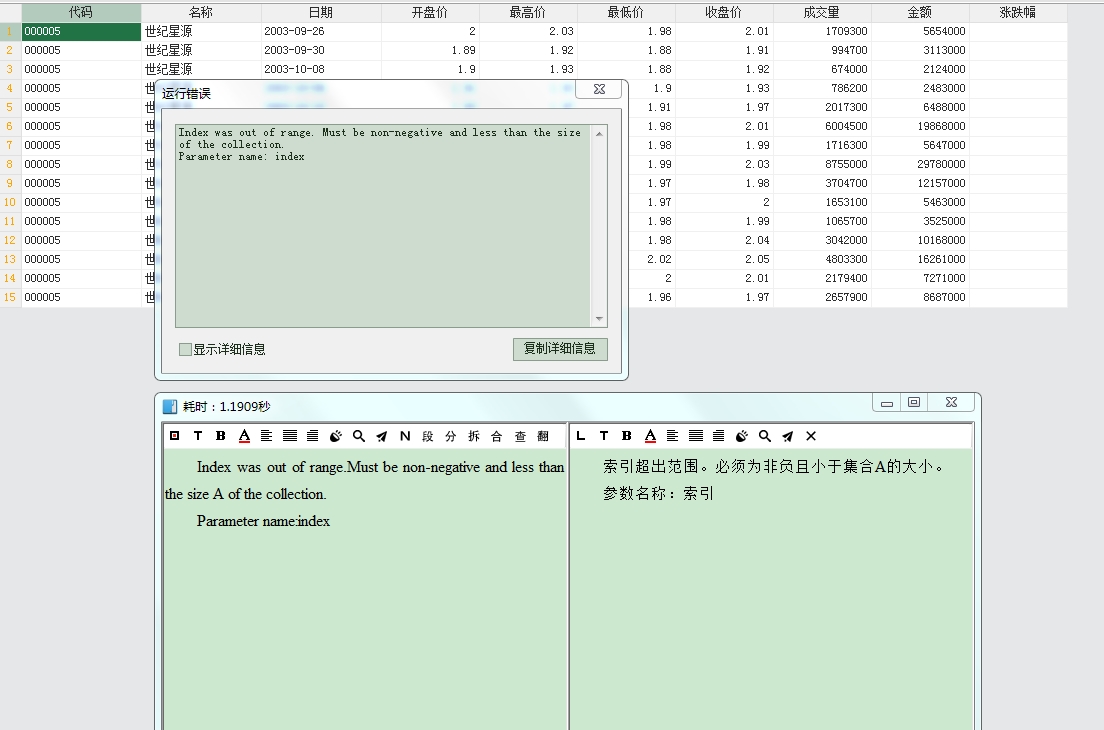Maximize the 耗时 translation window
This screenshot has width=1104, height=730.
pyautogui.click(x=913, y=402)
